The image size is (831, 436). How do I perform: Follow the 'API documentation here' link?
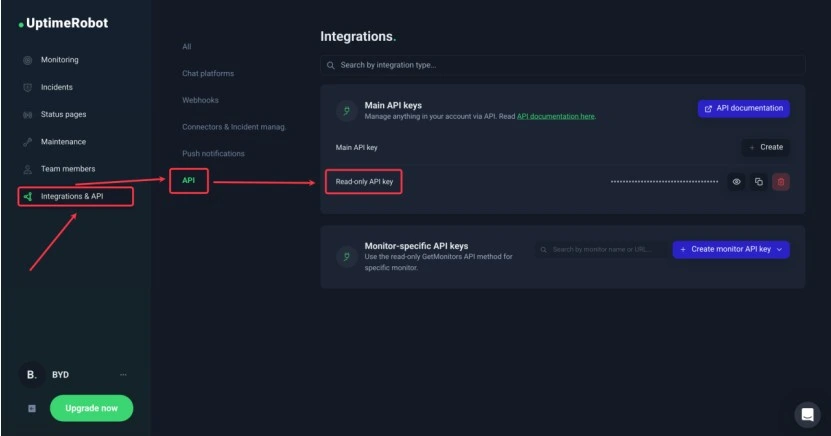coord(555,117)
